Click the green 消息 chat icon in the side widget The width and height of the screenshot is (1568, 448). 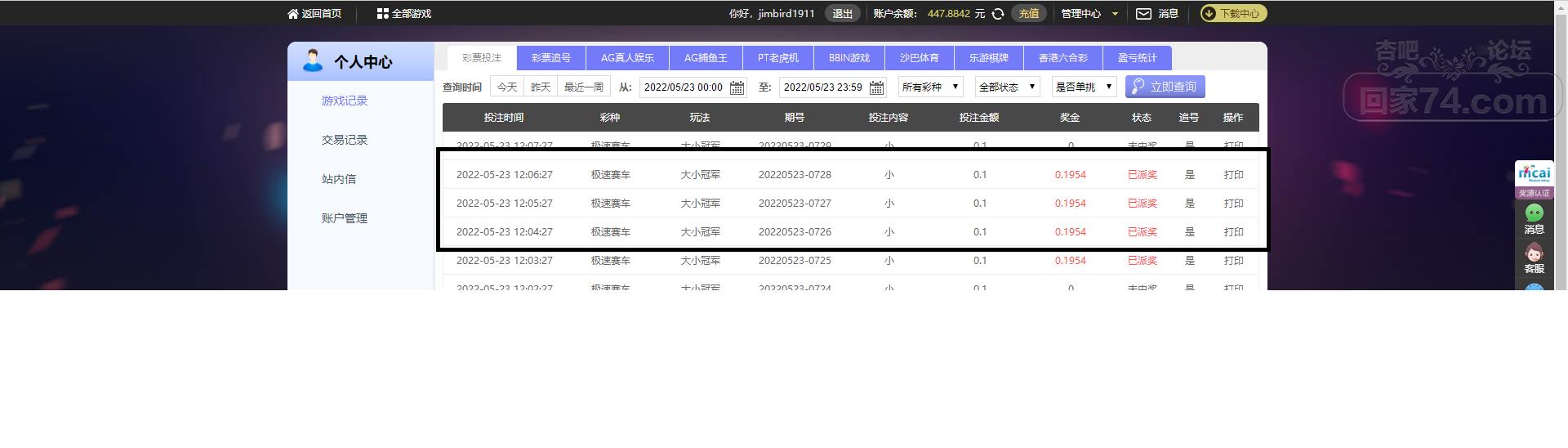click(1535, 213)
